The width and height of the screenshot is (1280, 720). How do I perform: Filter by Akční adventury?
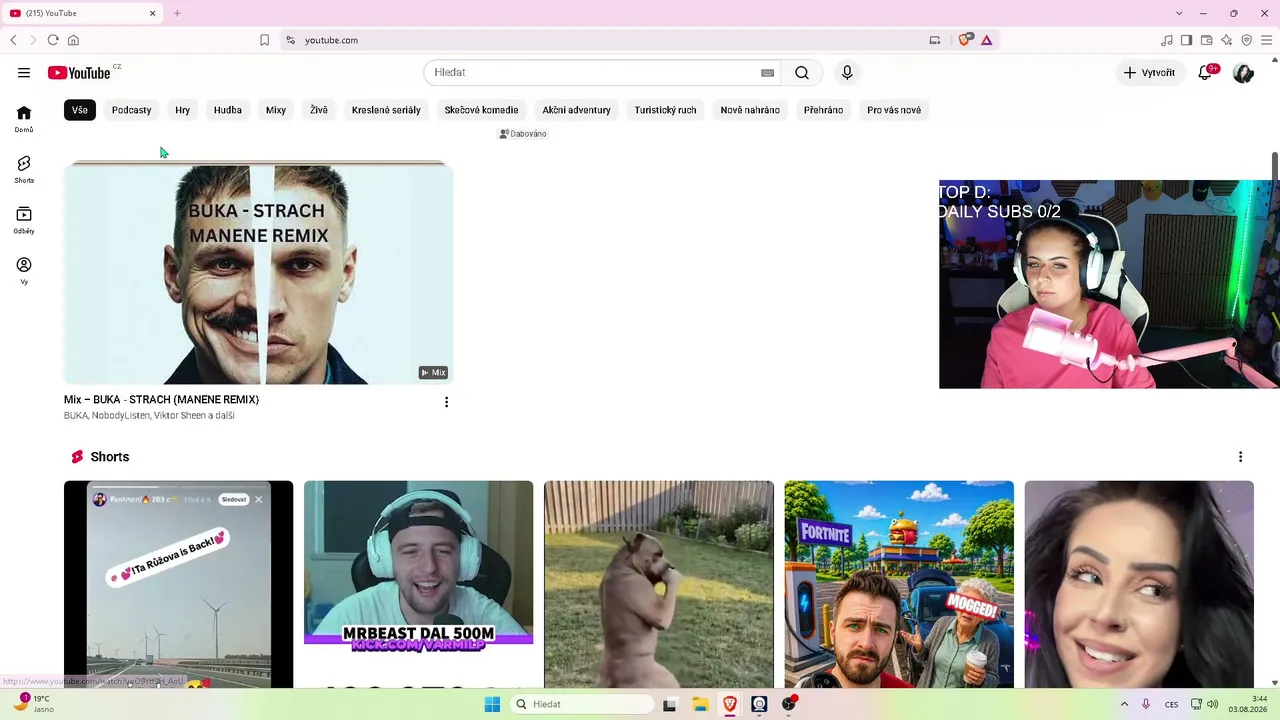(576, 110)
